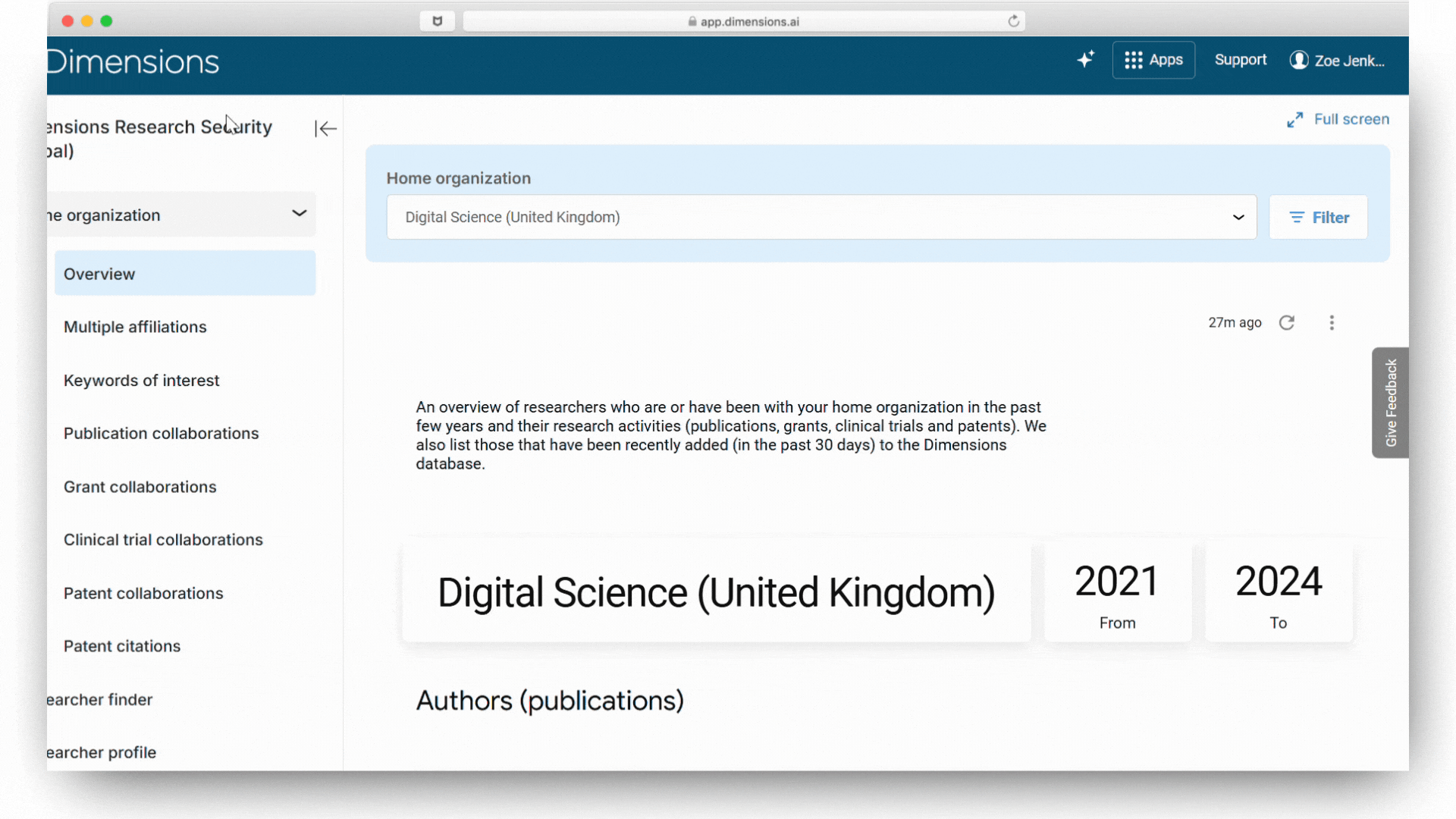Click the Full screen expand icon
Screen dimensions: 1456x819
[x=1294, y=120]
